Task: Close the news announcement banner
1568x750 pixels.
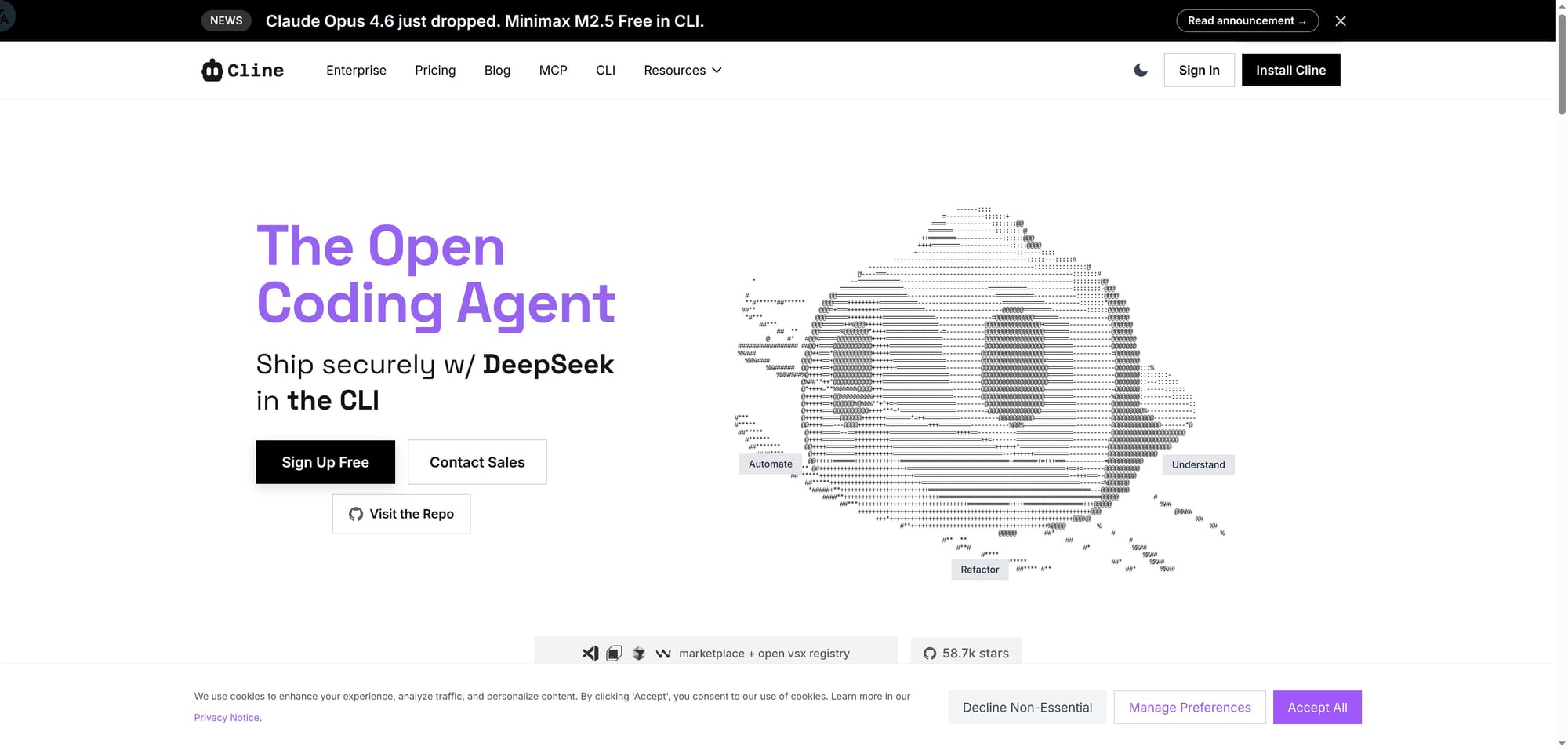Action: click(x=1341, y=21)
